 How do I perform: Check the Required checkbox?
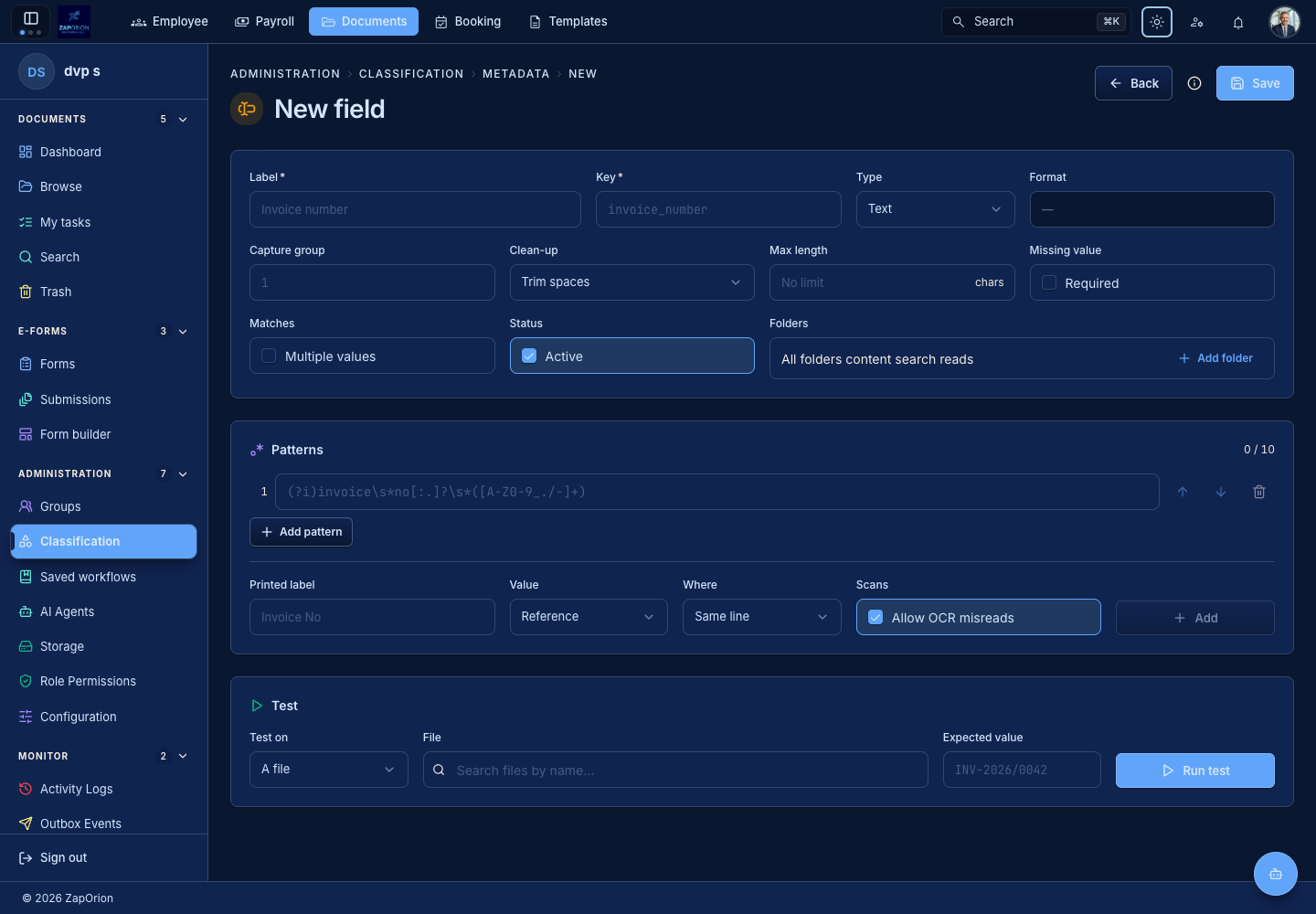pyautogui.click(x=1049, y=283)
